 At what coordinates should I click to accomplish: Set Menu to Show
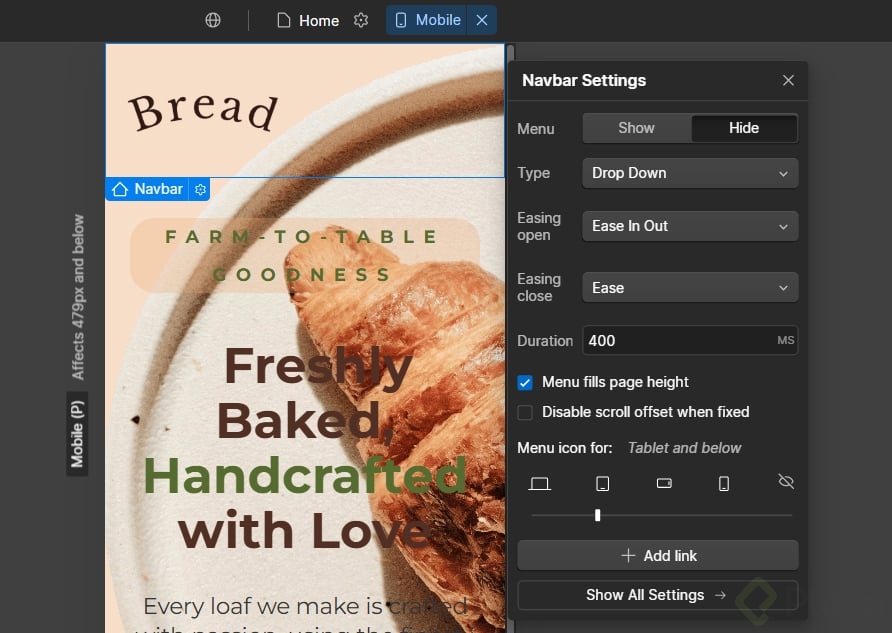637,128
